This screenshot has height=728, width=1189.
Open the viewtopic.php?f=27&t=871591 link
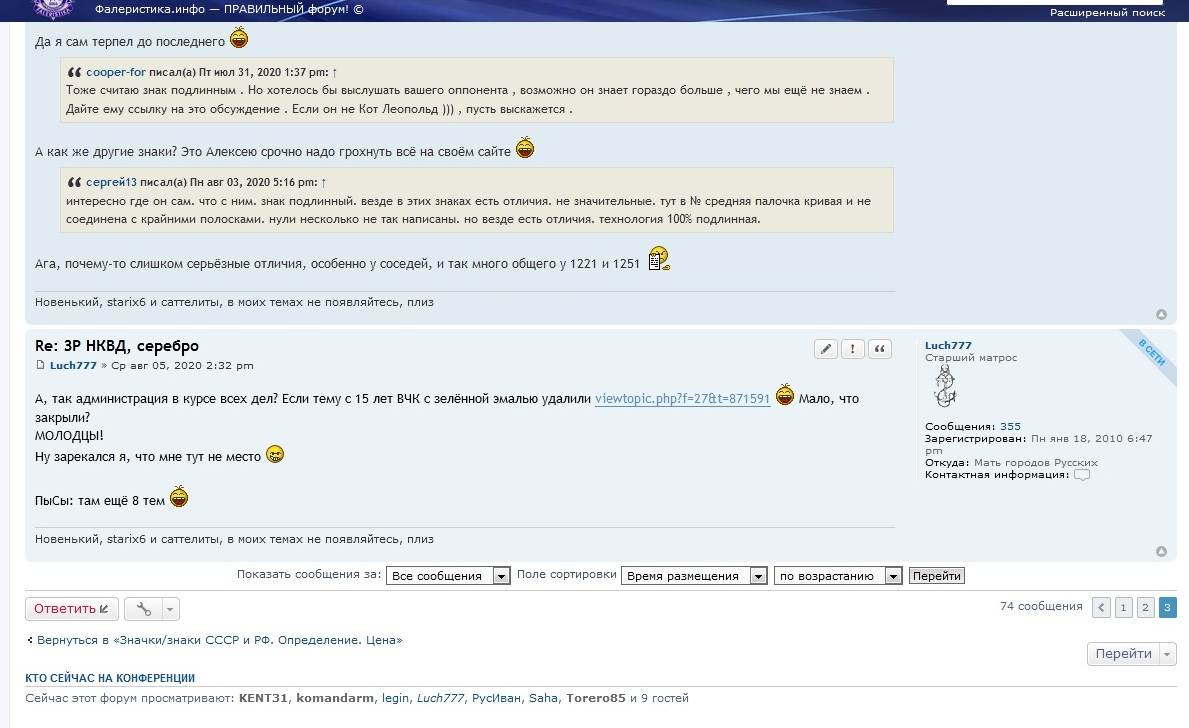click(x=682, y=398)
